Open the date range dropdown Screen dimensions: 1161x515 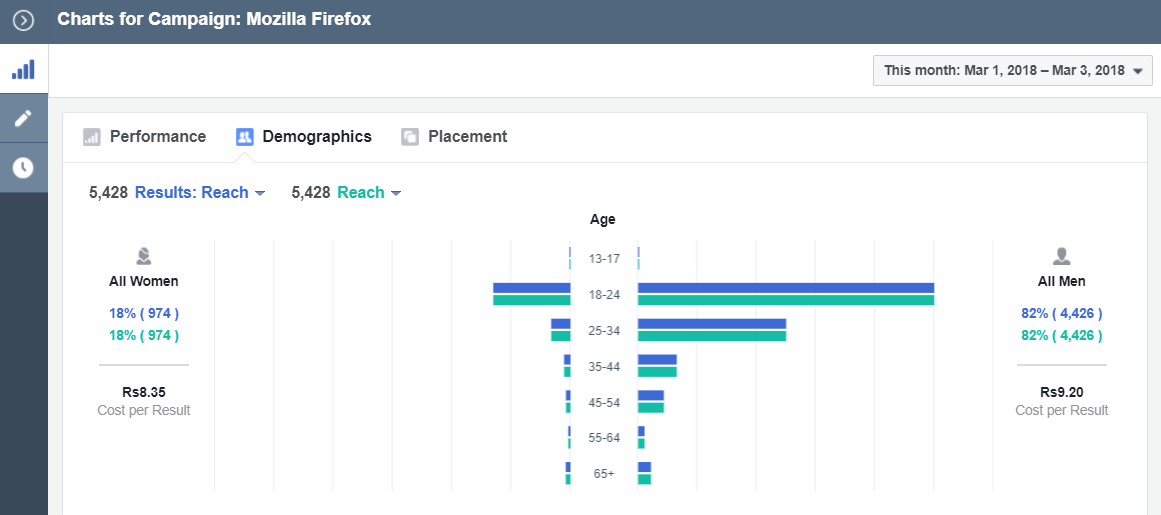point(1012,71)
